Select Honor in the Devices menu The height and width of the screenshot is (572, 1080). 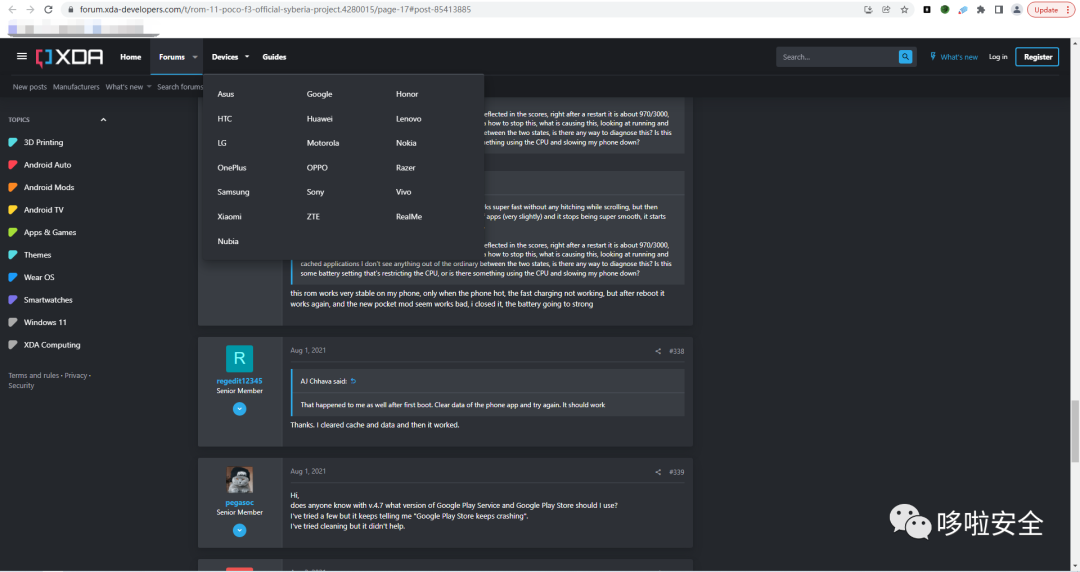point(407,94)
